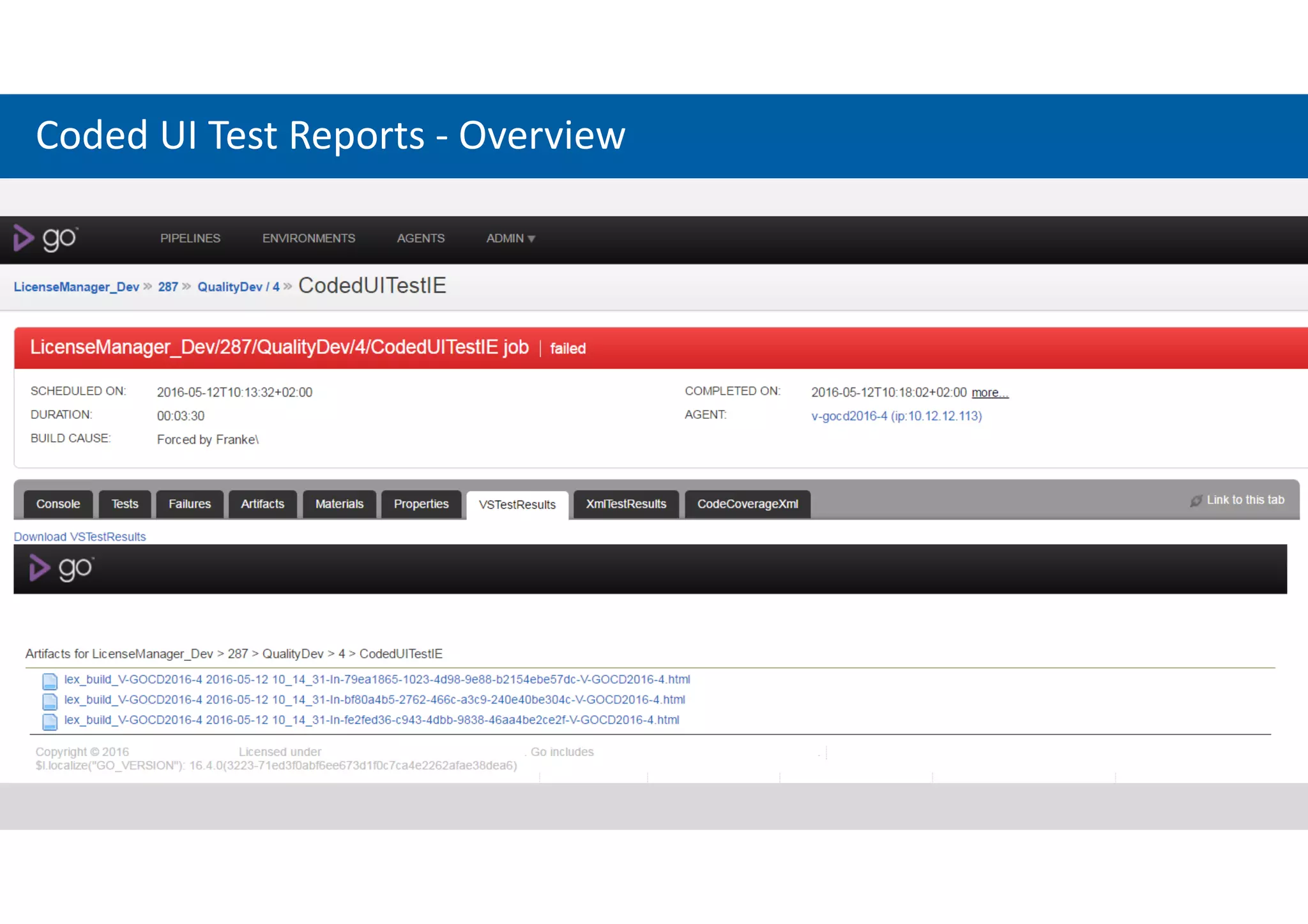
Task: Click the Forced by Franke\ build cause text
Action: tap(208, 440)
